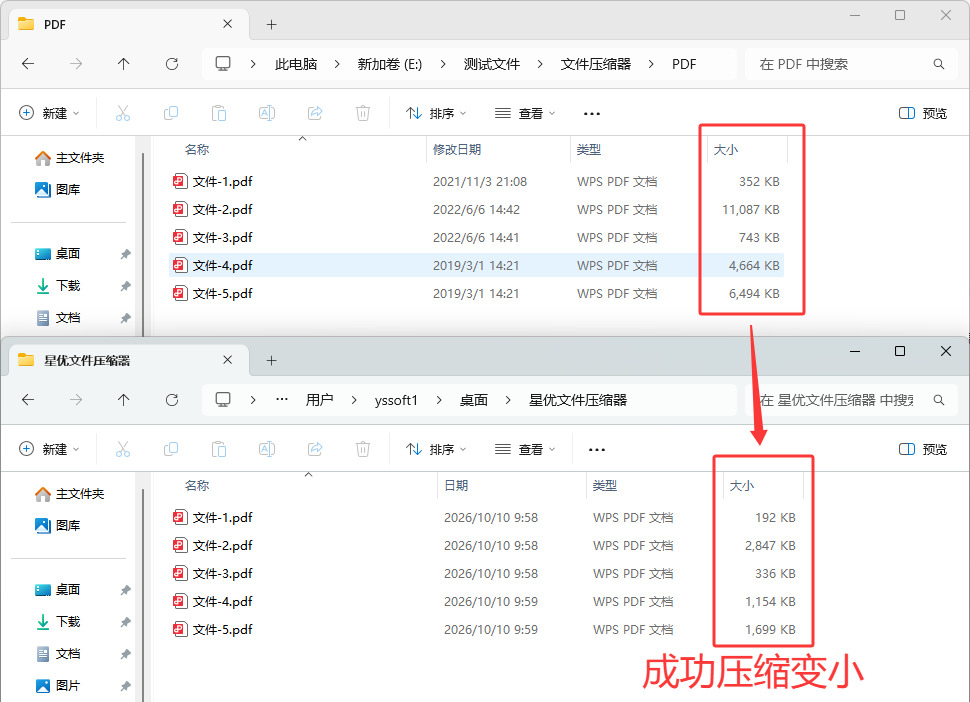The width and height of the screenshot is (970, 702).
Task: Click the Rename icon in 星优文件压缩器 window
Action: tap(267, 449)
